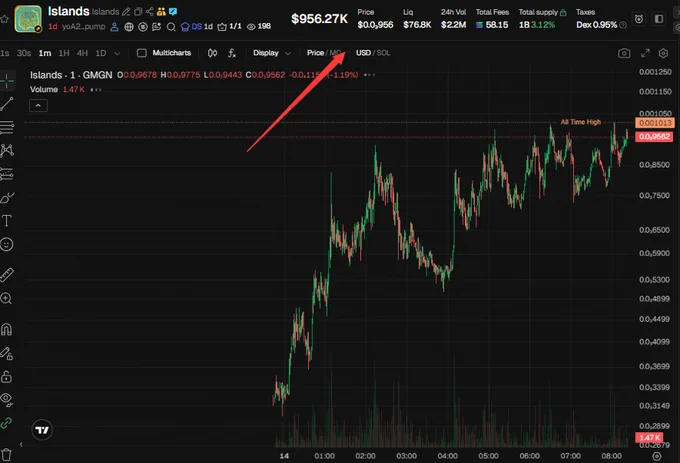This screenshot has width=680, height=463.
Task: Open chart settings hexagon icon
Action: 663,53
